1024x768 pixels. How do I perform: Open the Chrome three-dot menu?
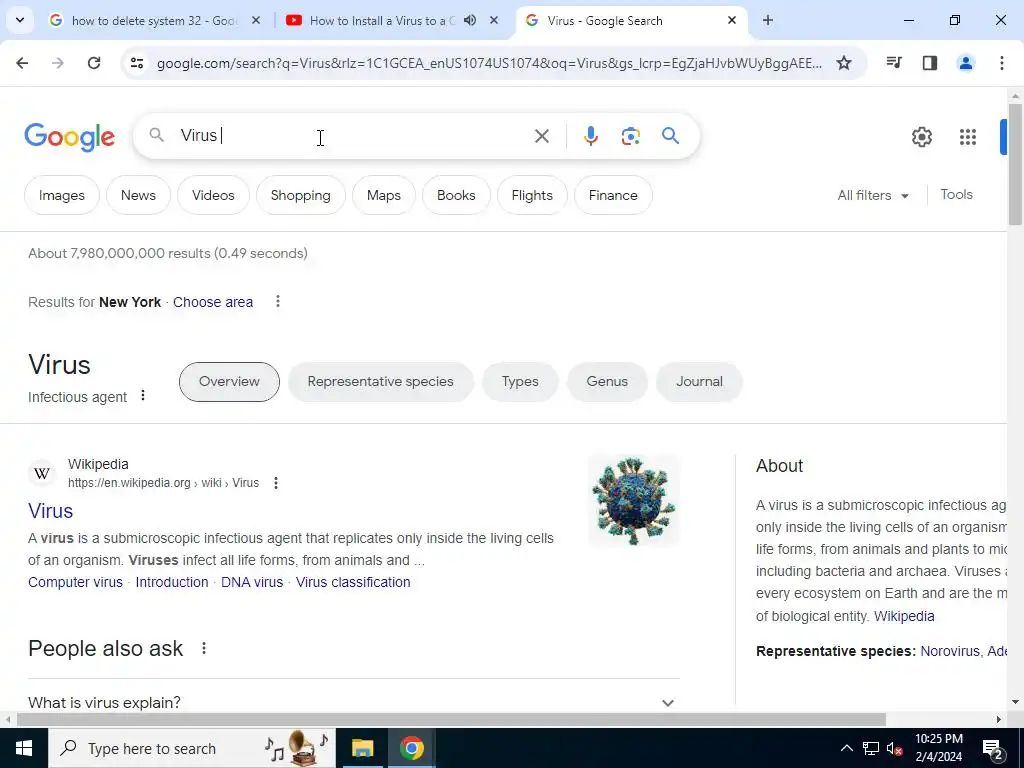pyautogui.click(x=1002, y=63)
